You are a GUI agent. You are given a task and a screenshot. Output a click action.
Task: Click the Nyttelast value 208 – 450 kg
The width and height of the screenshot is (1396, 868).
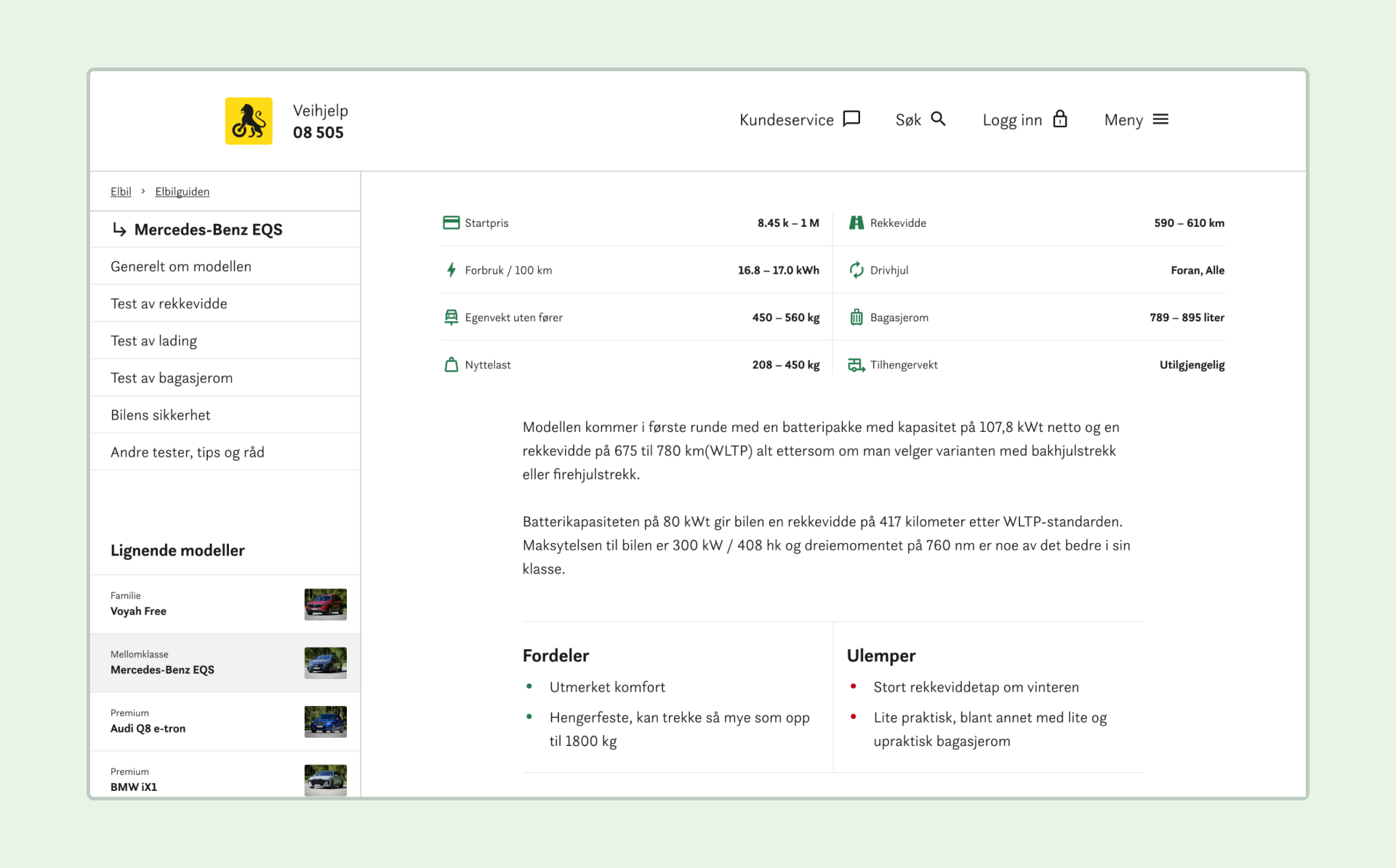click(785, 364)
